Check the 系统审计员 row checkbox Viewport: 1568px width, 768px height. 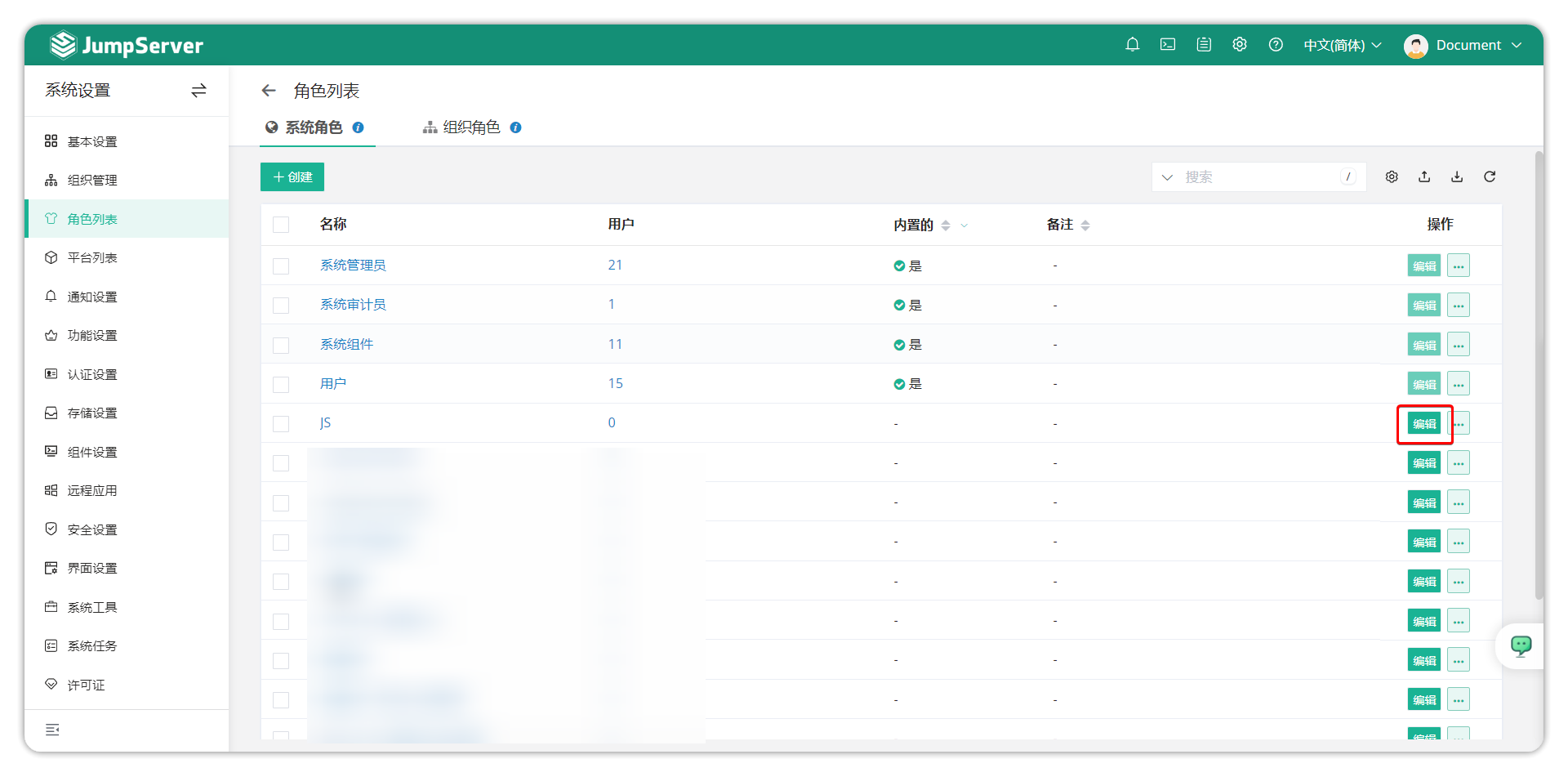tap(281, 306)
